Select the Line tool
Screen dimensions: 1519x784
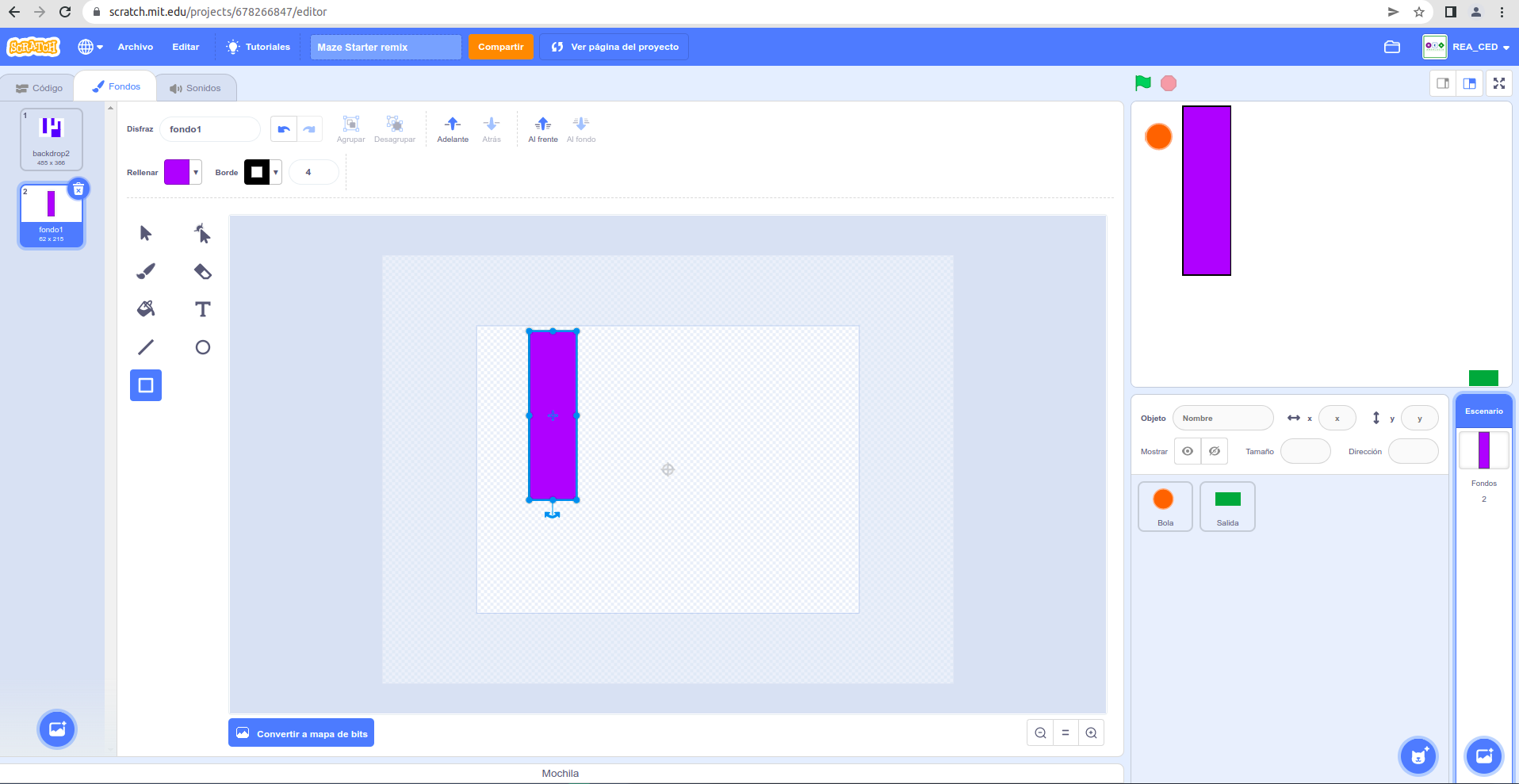pyautogui.click(x=146, y=347)
